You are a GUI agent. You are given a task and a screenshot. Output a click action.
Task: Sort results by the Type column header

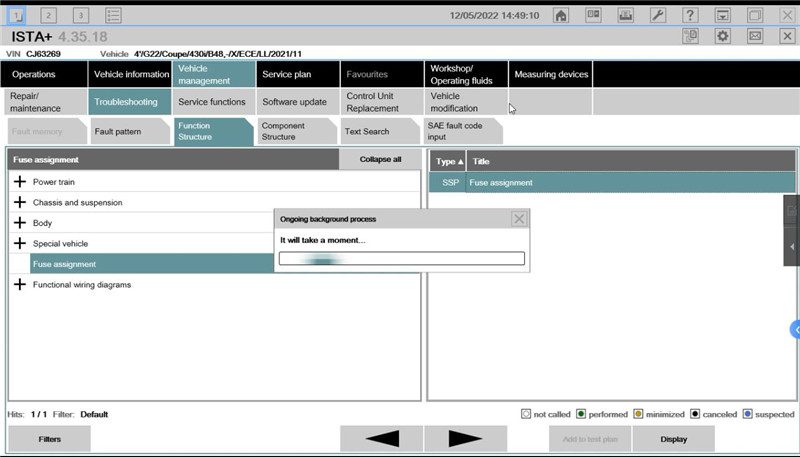click(x=447, y=161)
